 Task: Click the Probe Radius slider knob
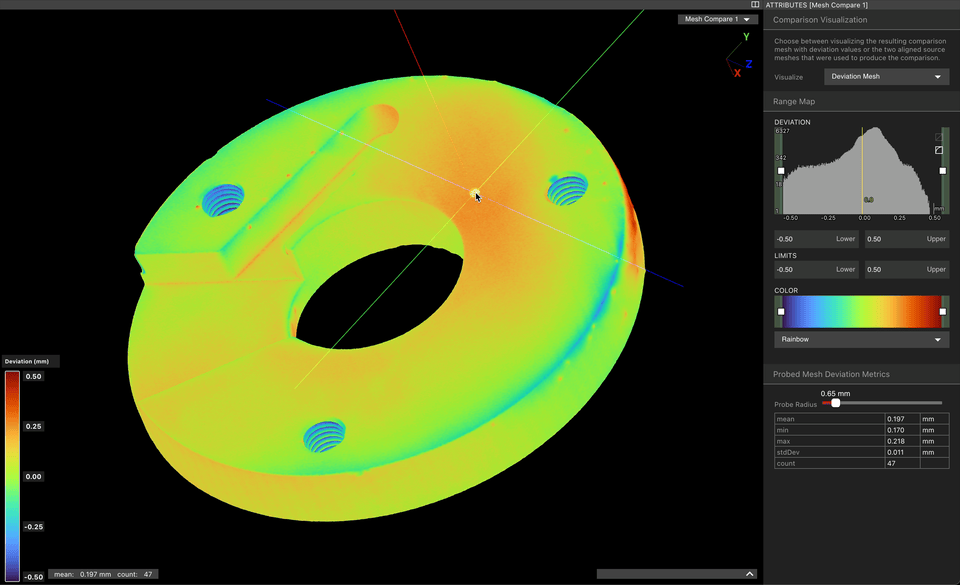(x=836, y=403)
